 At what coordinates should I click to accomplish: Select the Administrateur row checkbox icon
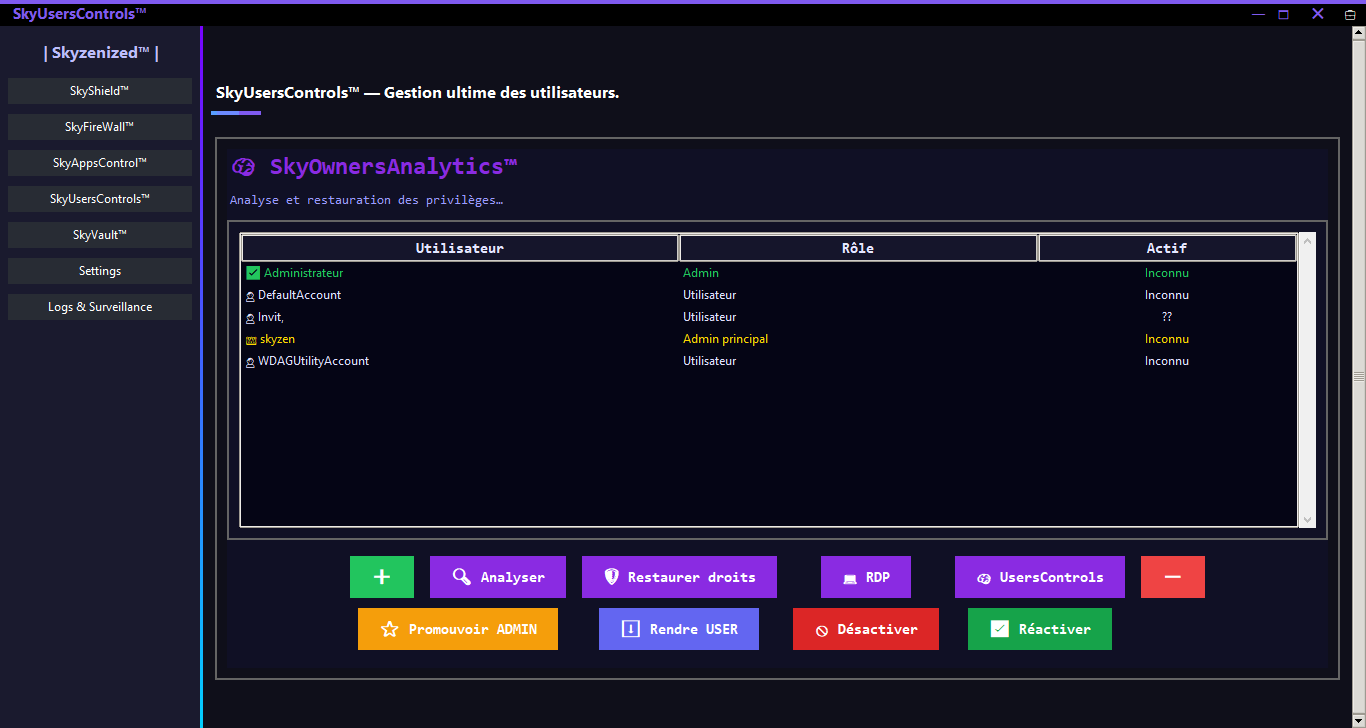coord(253,273)
